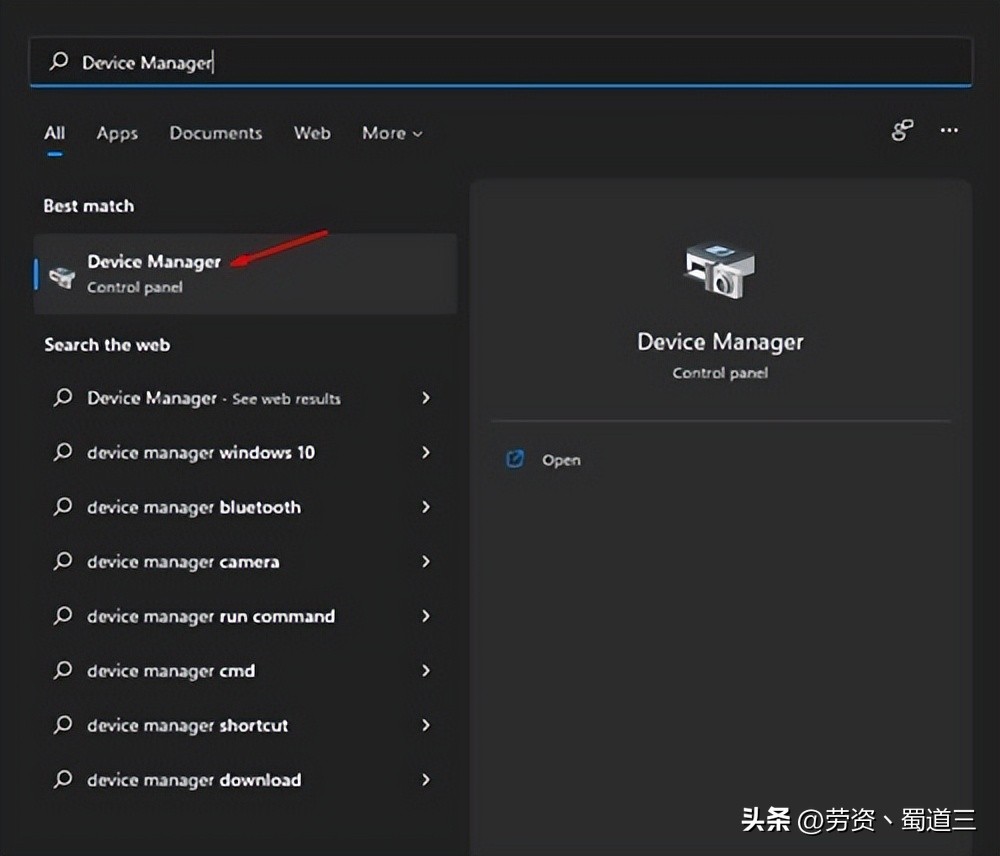Click chevron next to device manager run command
1000x856 pixels.
(x=426, y=616)
